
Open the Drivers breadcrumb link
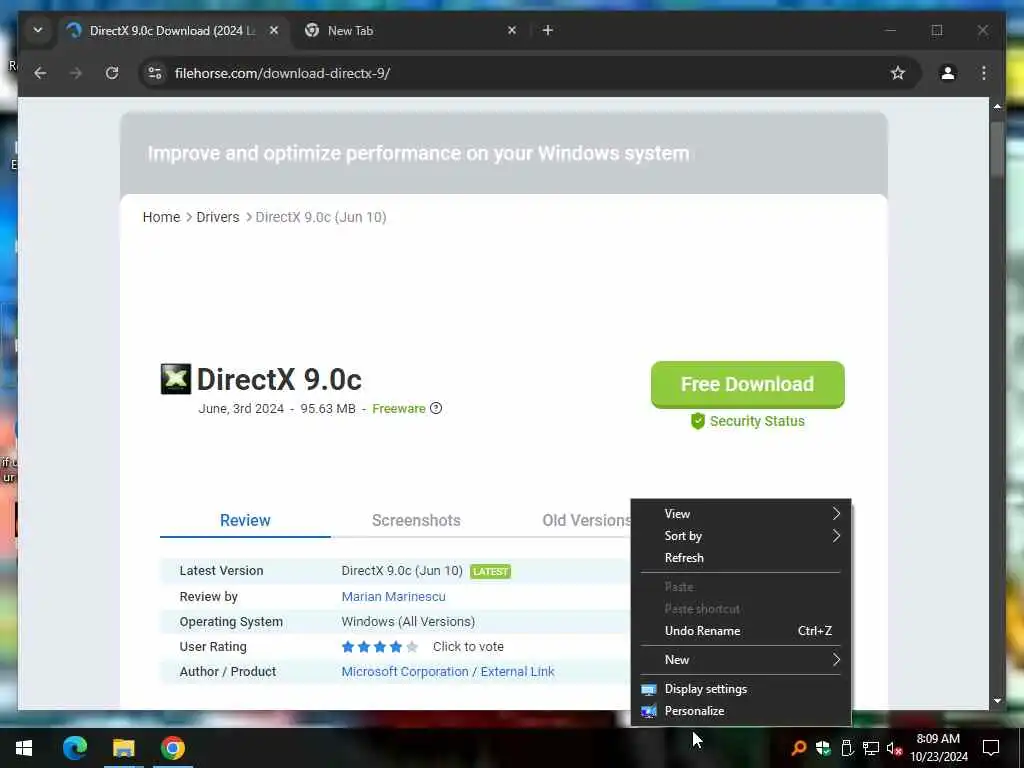217,217
